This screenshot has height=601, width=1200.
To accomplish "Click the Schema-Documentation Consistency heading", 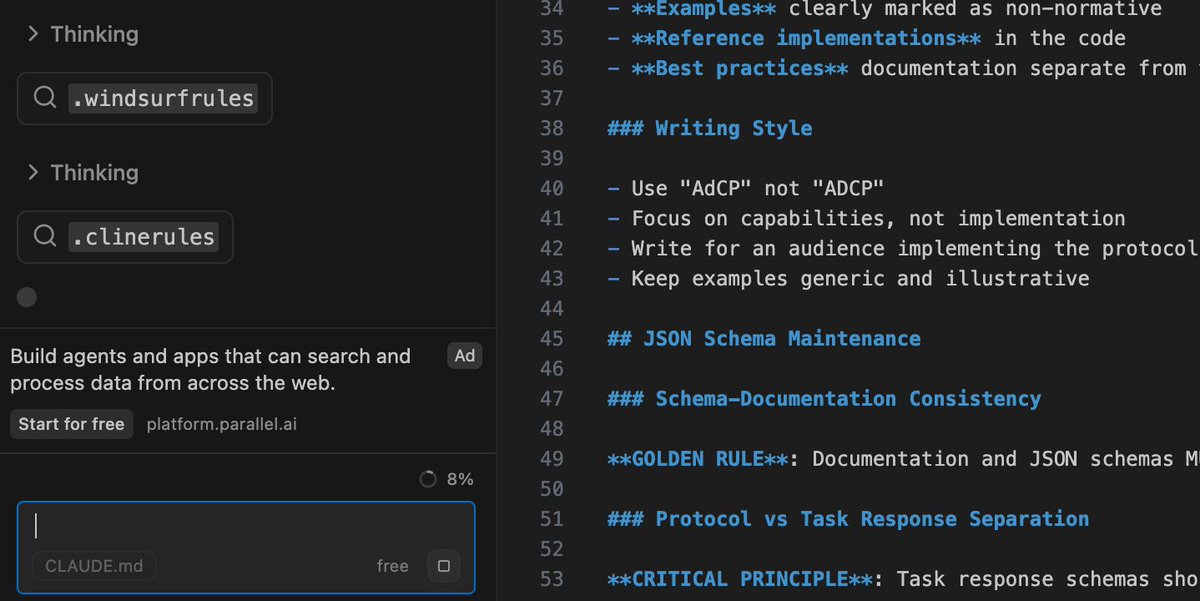I will [x=824, y=398].
